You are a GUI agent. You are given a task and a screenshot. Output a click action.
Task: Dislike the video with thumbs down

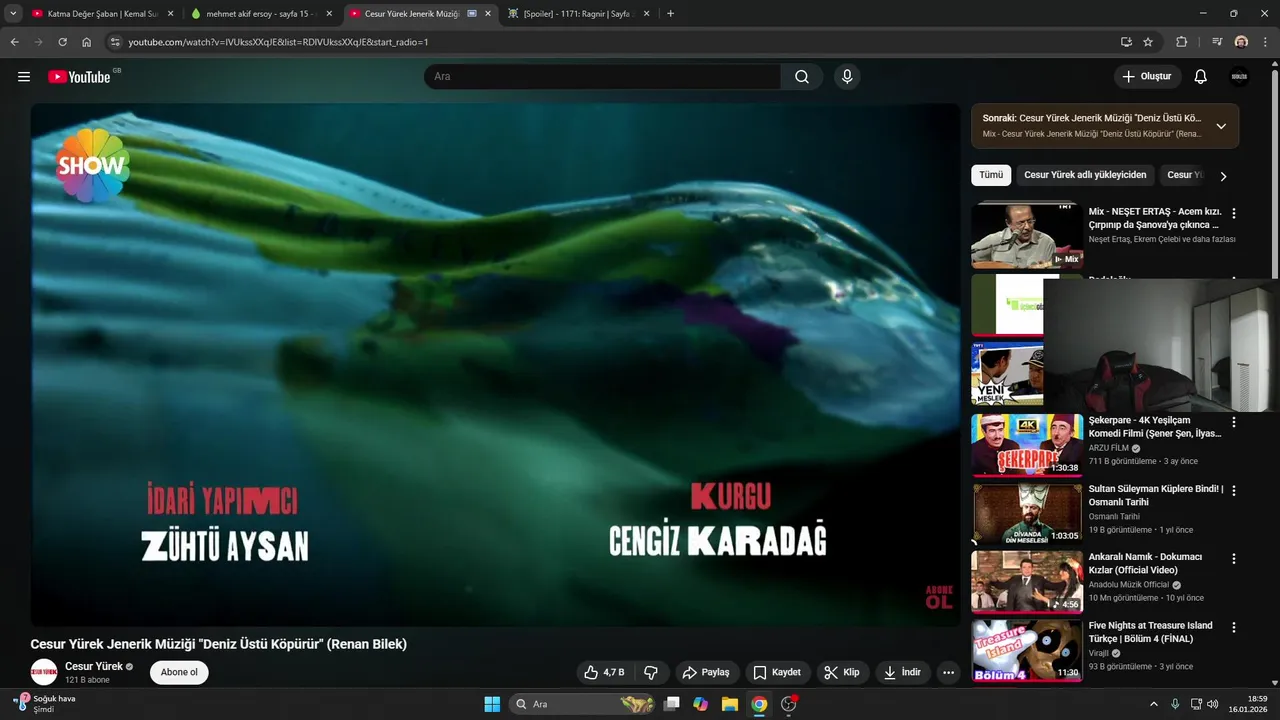651,672
